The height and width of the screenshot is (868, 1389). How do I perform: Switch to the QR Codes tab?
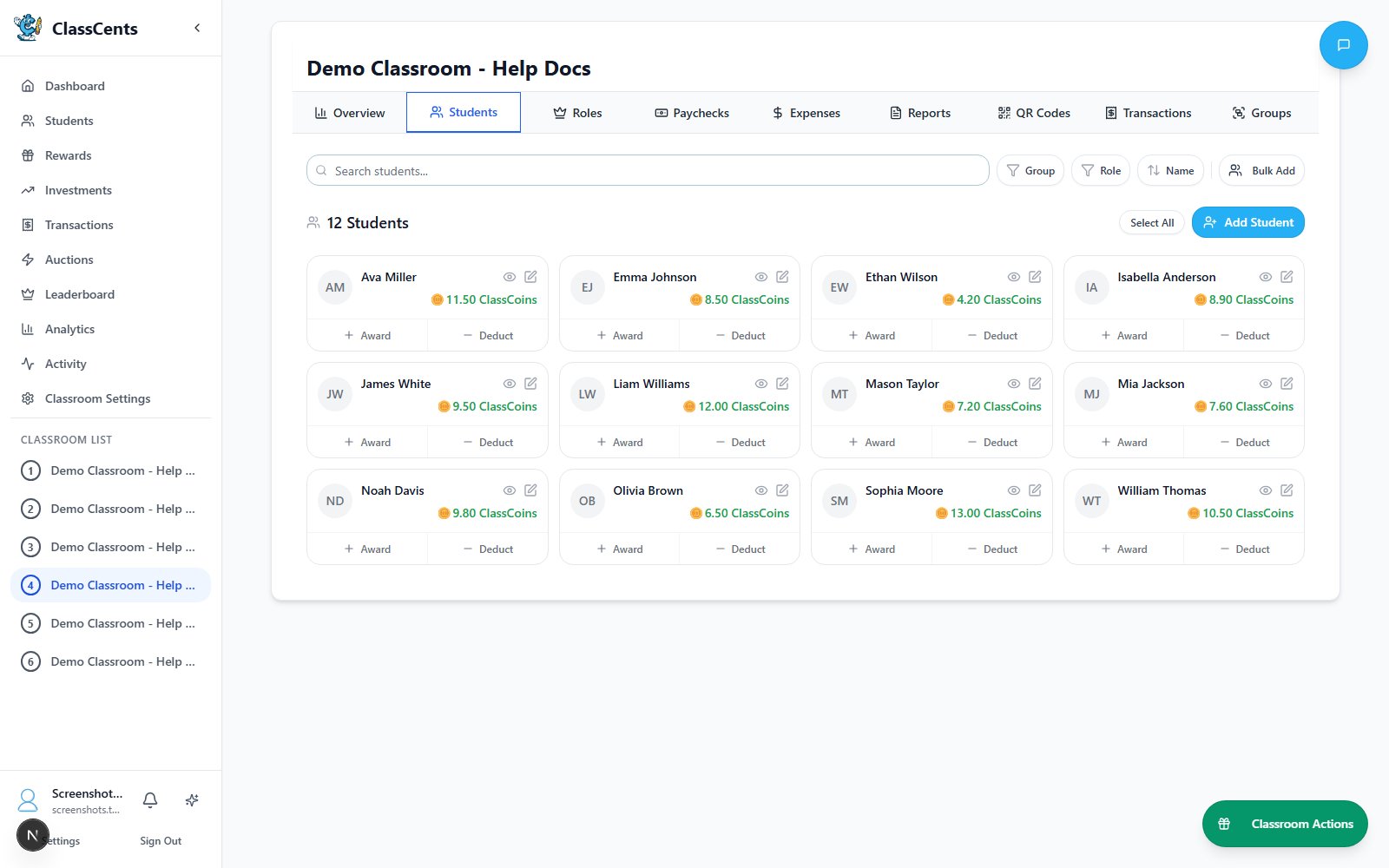click(x=1034, y=113)
